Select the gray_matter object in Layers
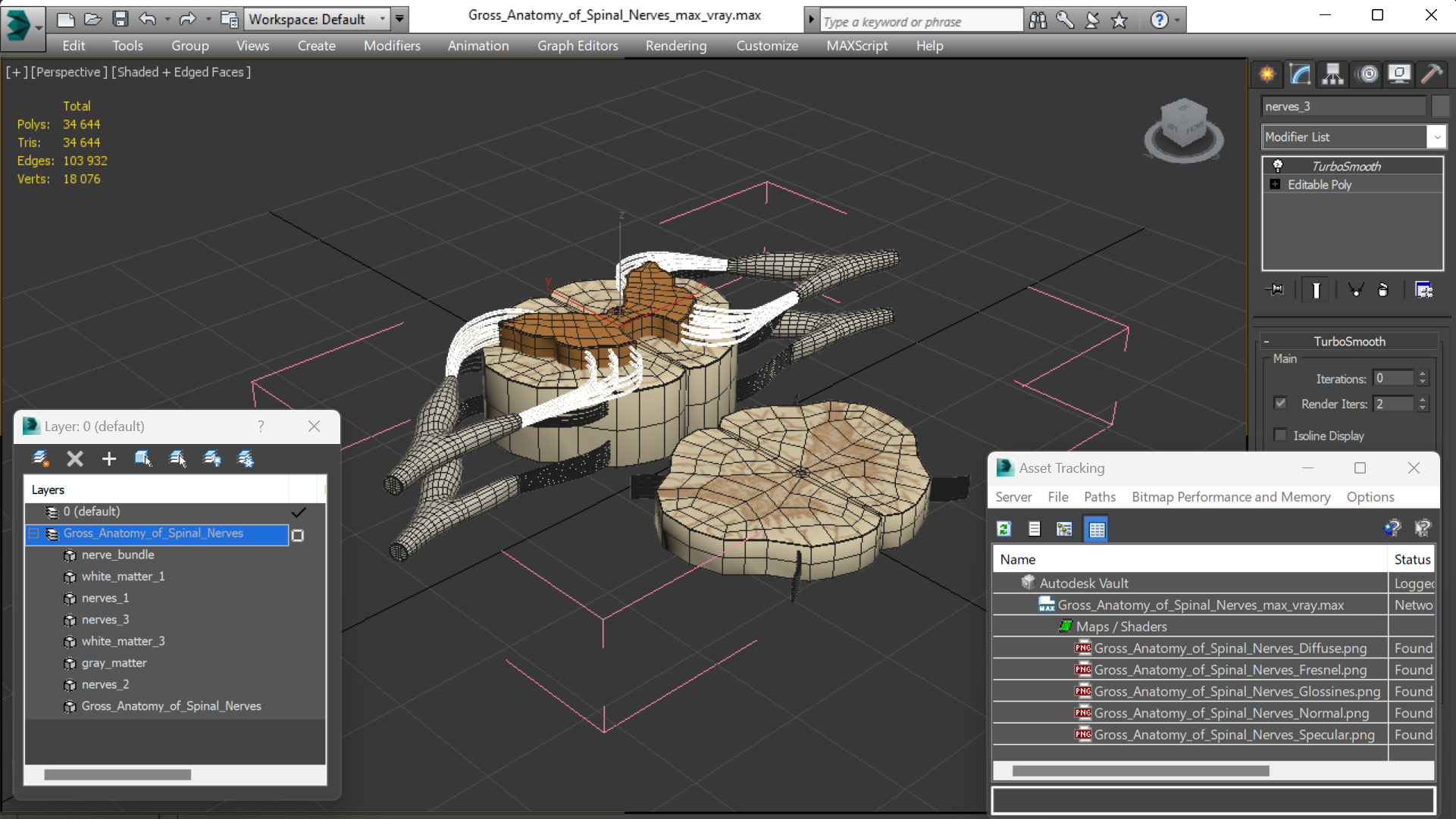The height and width of the screenshot is (819, 1456). click(x=114, y=663)
